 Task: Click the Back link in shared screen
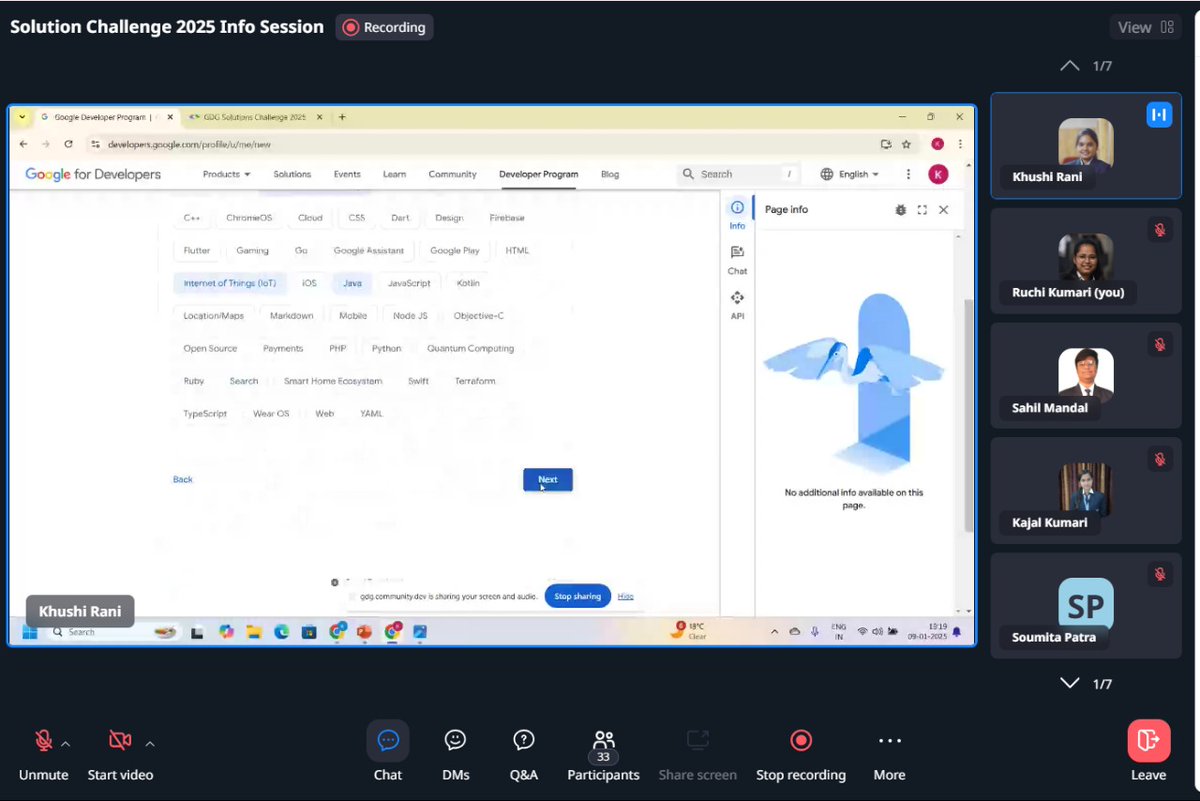click(182, 479)
